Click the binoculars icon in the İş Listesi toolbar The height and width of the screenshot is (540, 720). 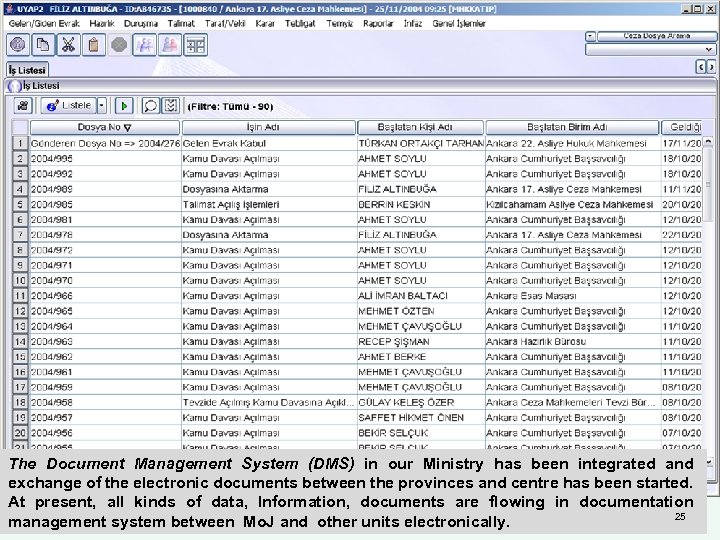(23, 106)
